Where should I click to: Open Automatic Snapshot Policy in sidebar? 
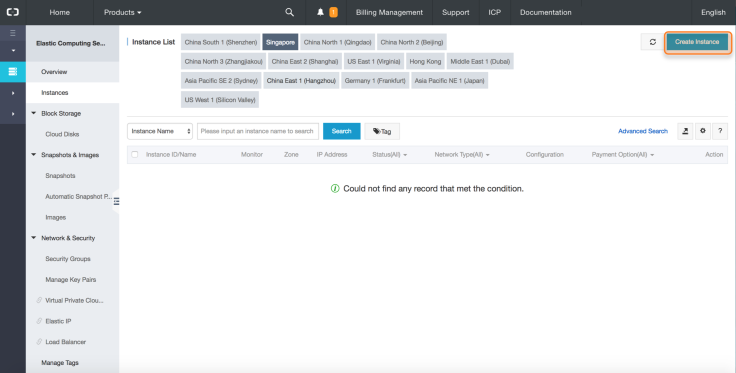78,197
